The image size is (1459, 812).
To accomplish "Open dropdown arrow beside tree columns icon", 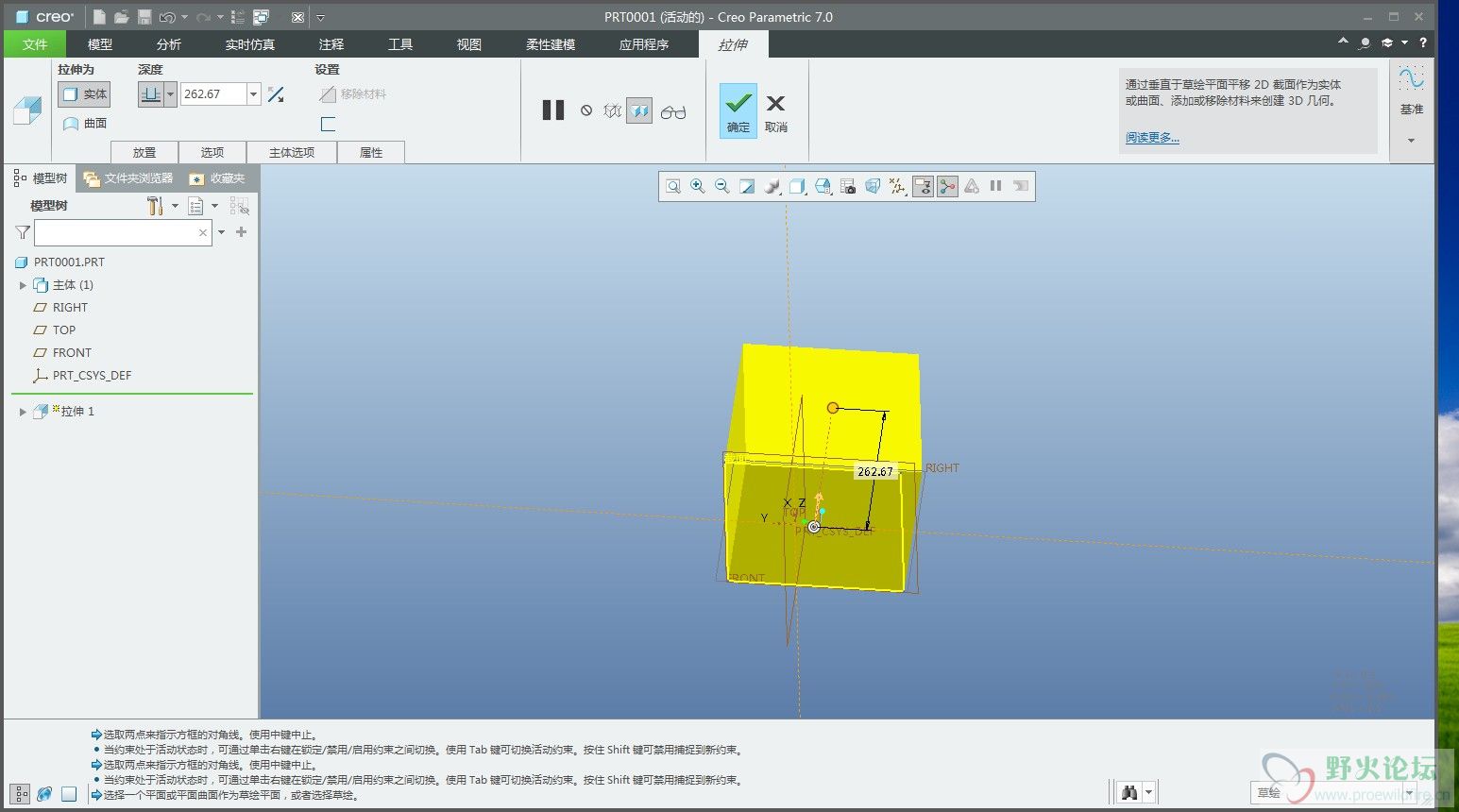I will click(214, 206).
